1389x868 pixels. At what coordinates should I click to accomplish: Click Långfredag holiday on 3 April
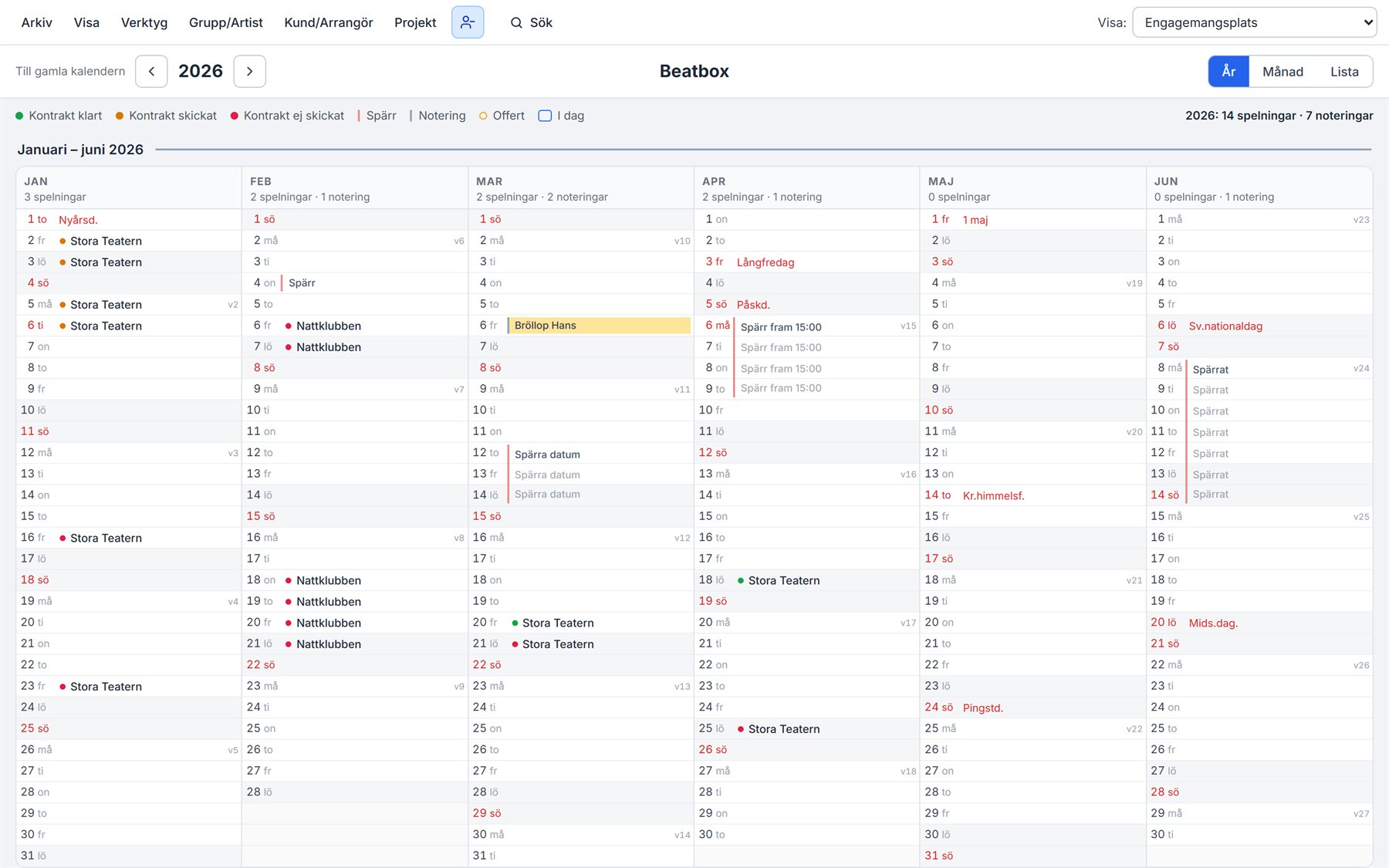tap(765, 262)
